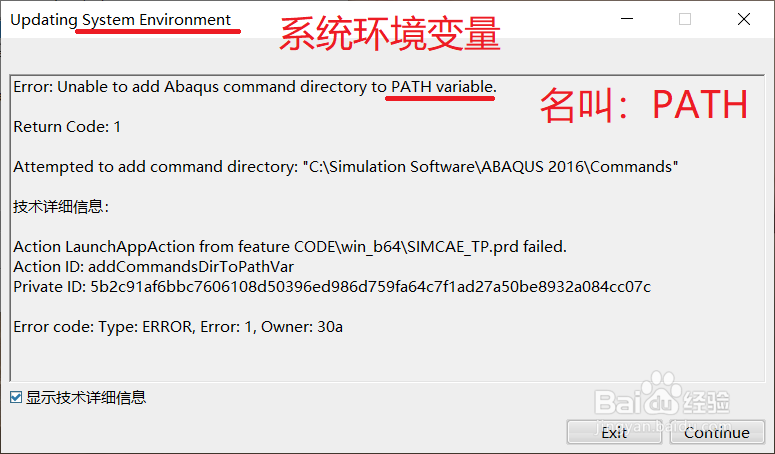Viewport: 775px width, 454px height.
Task: Click the Private ID hash string
Action: (x=370, y=287)
